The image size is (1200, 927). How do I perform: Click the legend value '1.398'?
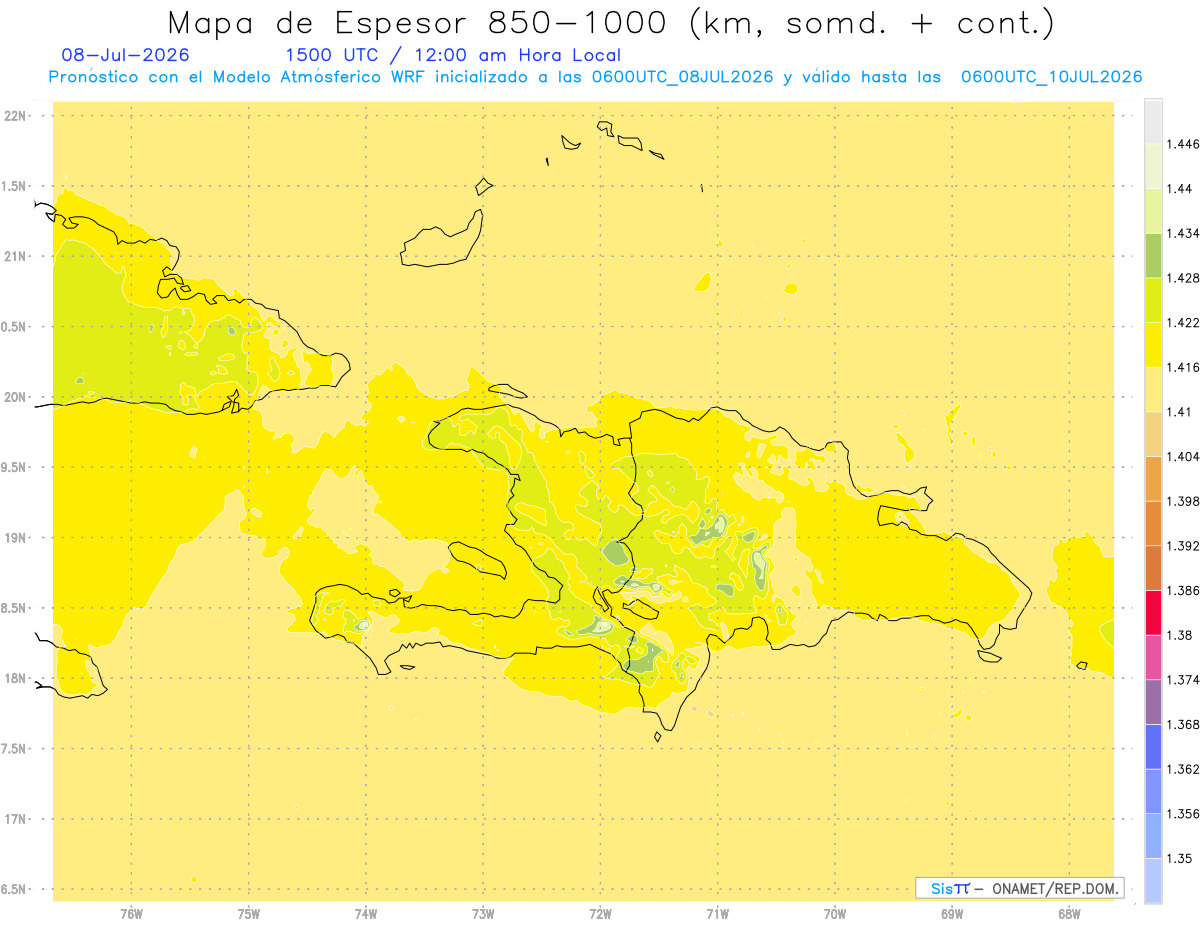pyautogui.click(x=1183, y=501)
